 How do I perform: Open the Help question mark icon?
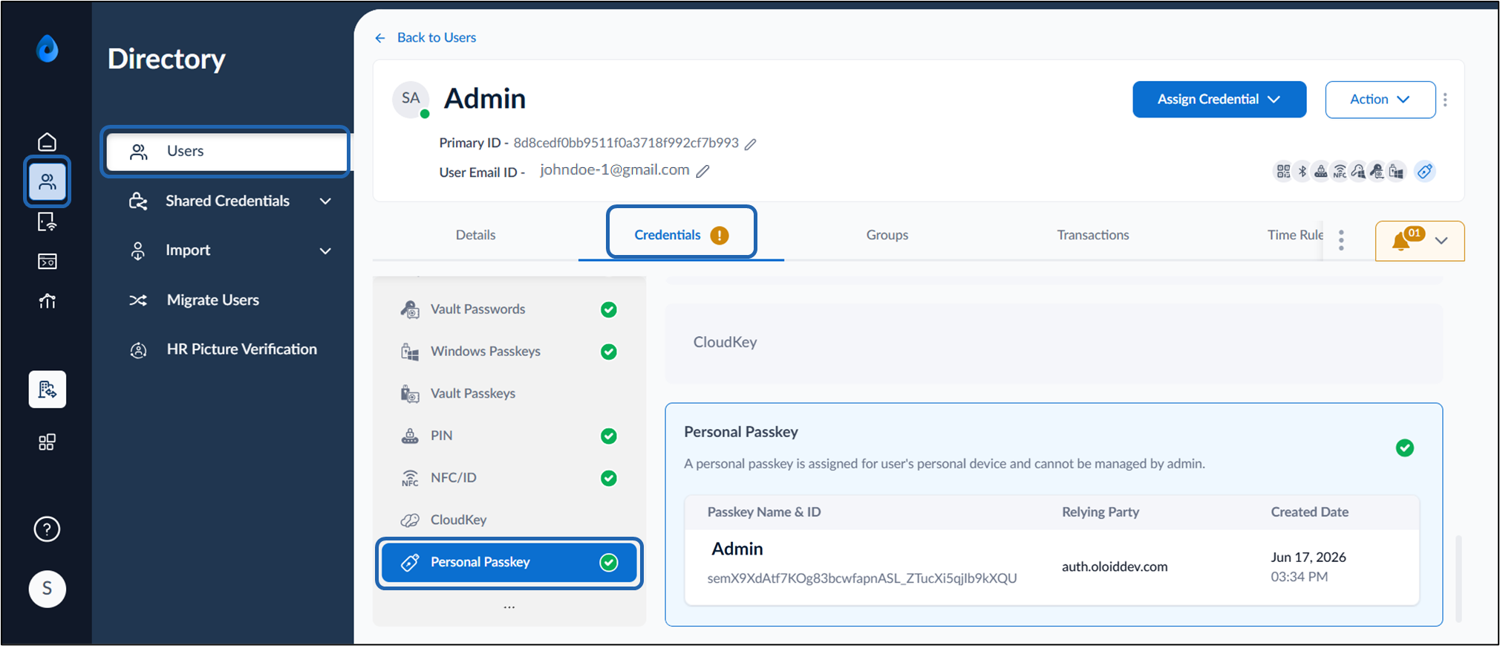point(47,530)
